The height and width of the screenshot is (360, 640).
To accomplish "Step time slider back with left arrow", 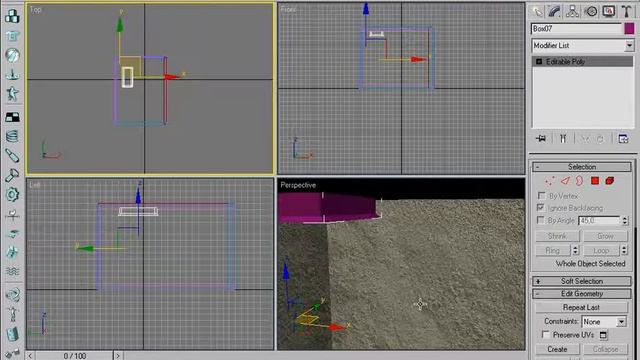I will click(x=31, y=356).
